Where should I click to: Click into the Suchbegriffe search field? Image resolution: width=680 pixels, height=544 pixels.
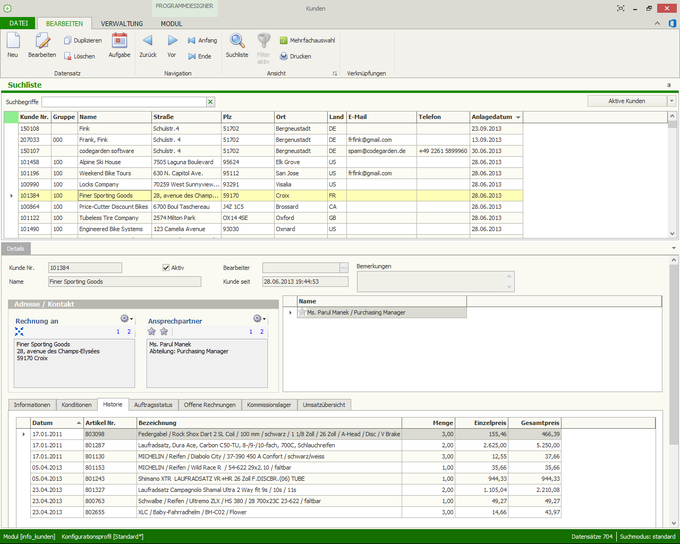(124, 102)
